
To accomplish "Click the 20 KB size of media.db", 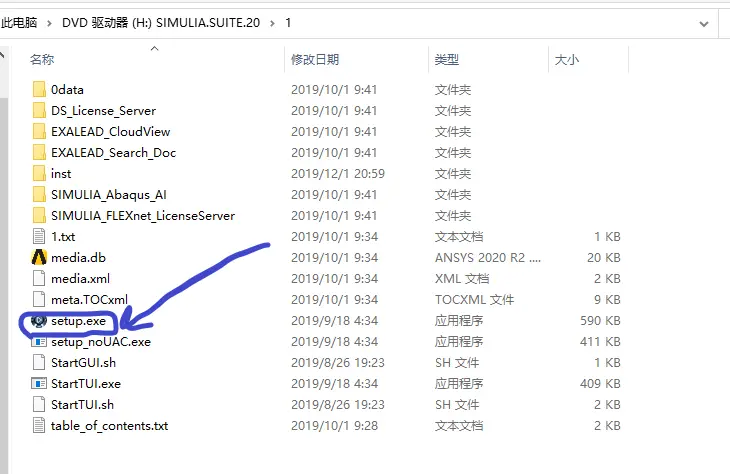I will pyautogui.click(x=603, y=257).
